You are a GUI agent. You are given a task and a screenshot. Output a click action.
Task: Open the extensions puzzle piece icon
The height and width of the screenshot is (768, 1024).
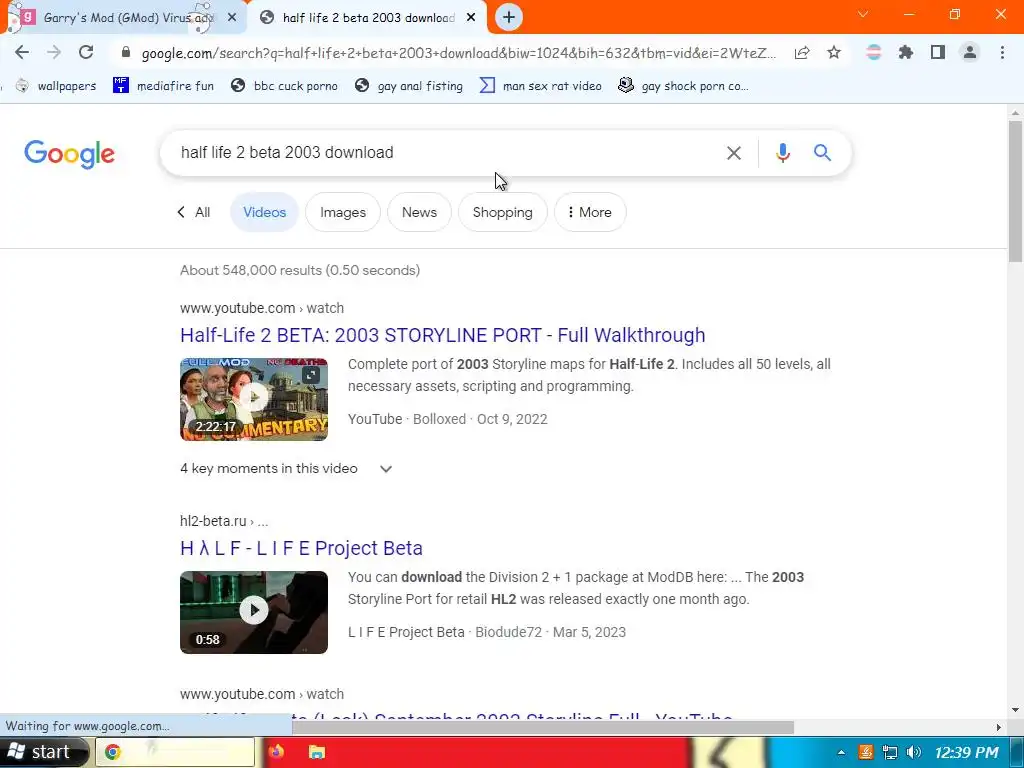(906, 52)
